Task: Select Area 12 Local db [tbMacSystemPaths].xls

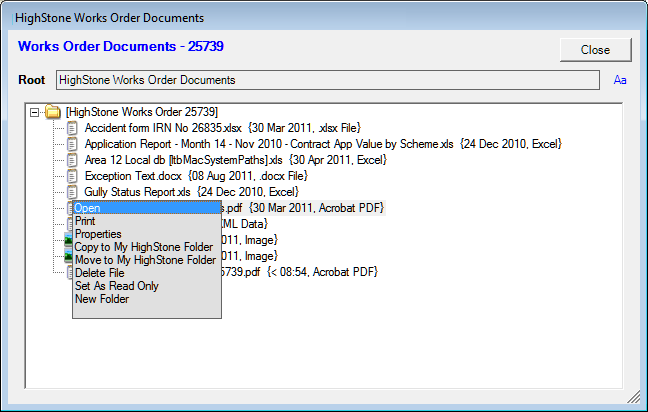Action: (x=236, y=160)
